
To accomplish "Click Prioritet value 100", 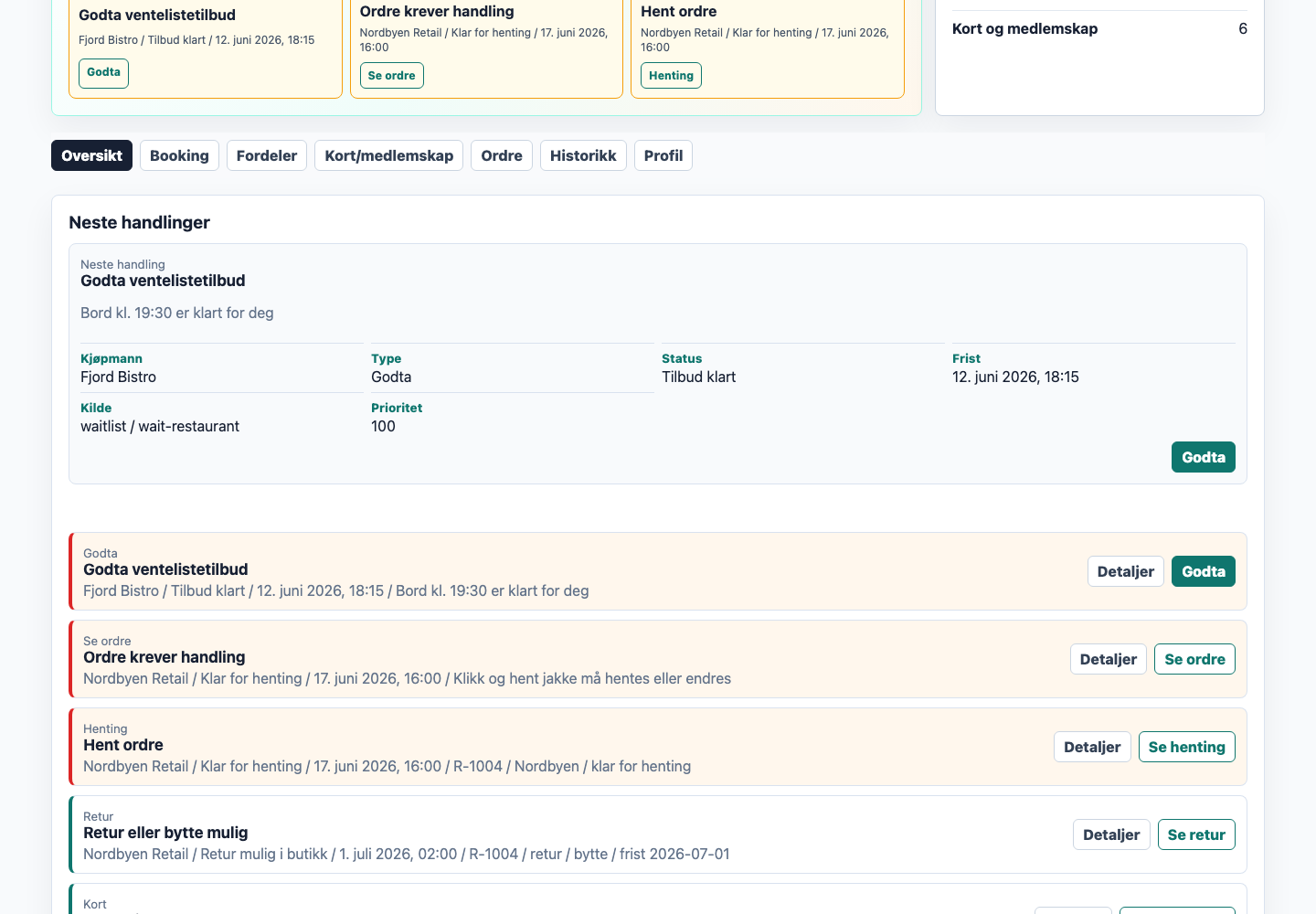I will coord(383,427).
